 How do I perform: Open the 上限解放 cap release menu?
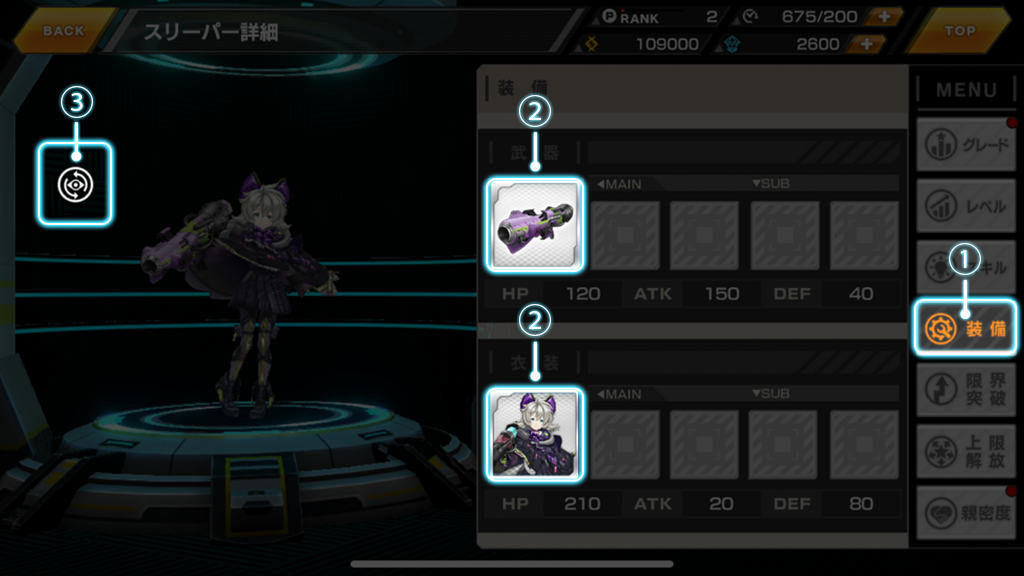tap(965, 451)
